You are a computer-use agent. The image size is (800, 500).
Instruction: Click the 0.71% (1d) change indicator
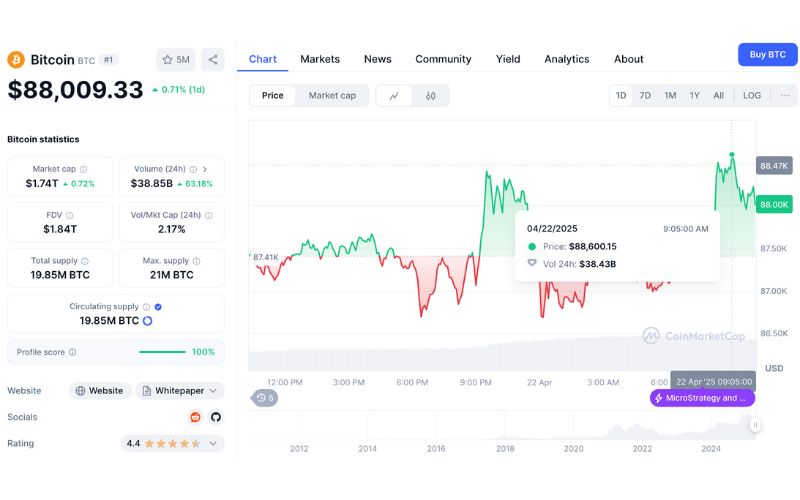(x=179, y=90)
